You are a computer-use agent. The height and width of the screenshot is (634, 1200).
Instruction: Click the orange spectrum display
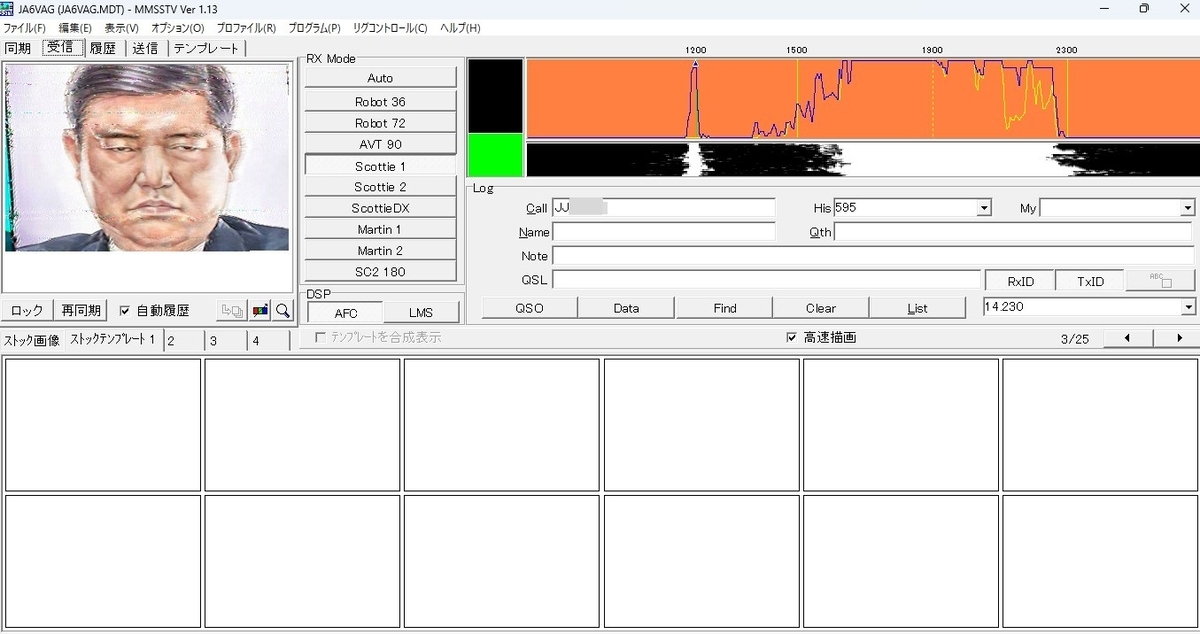pos(861,98)
